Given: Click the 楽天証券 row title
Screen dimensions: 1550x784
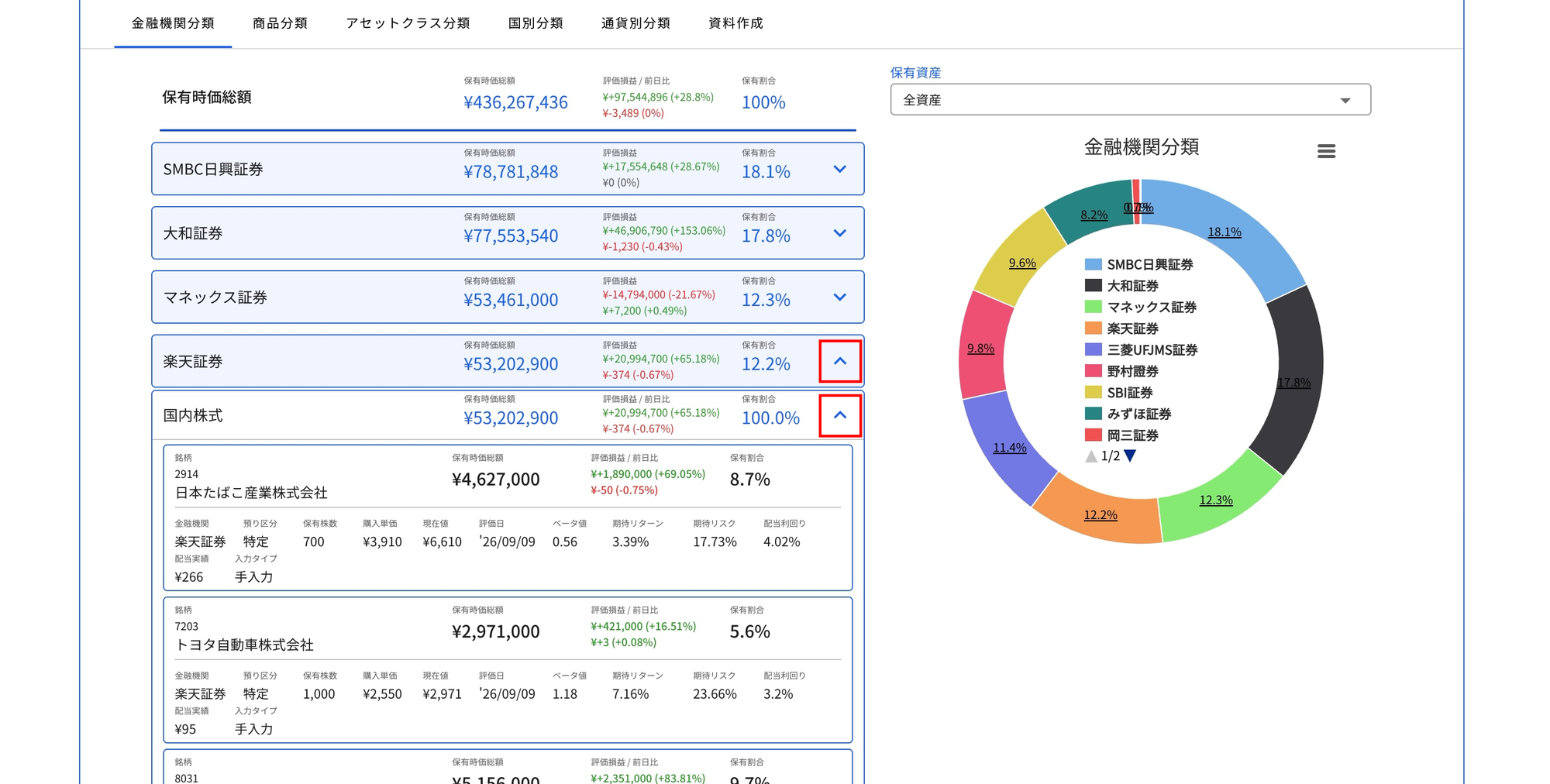Looking at the screenshot, I should click(192, 362).
